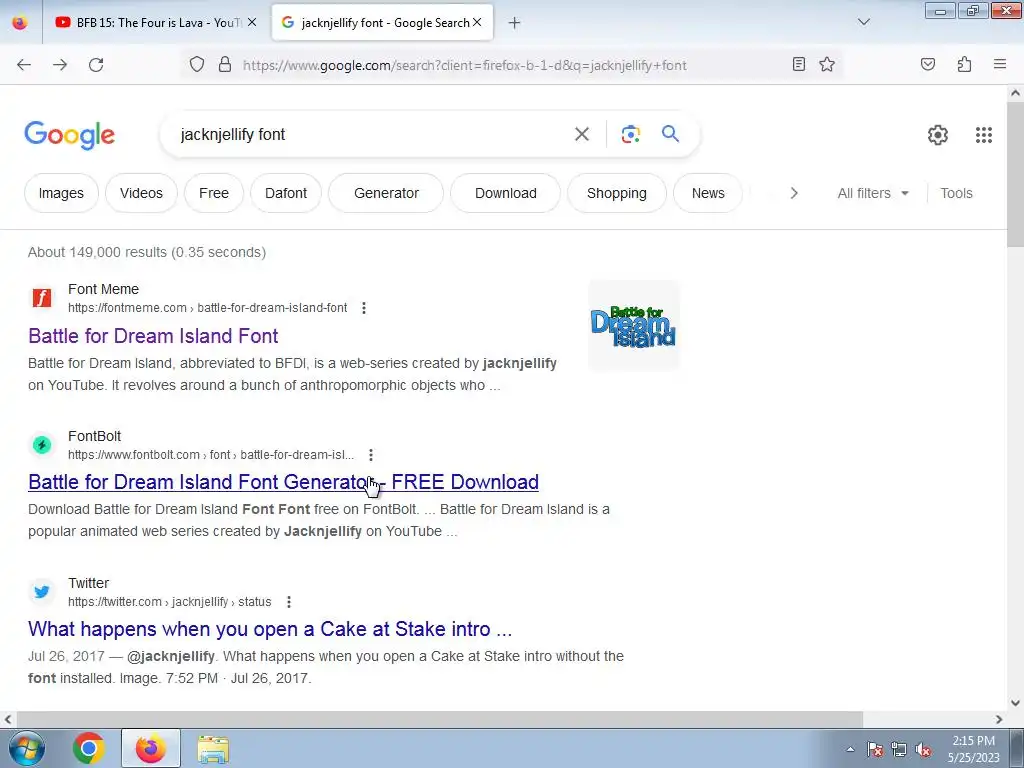Open a new tab with the plus button
This screenshot has width=1024, height=768.
515,23
